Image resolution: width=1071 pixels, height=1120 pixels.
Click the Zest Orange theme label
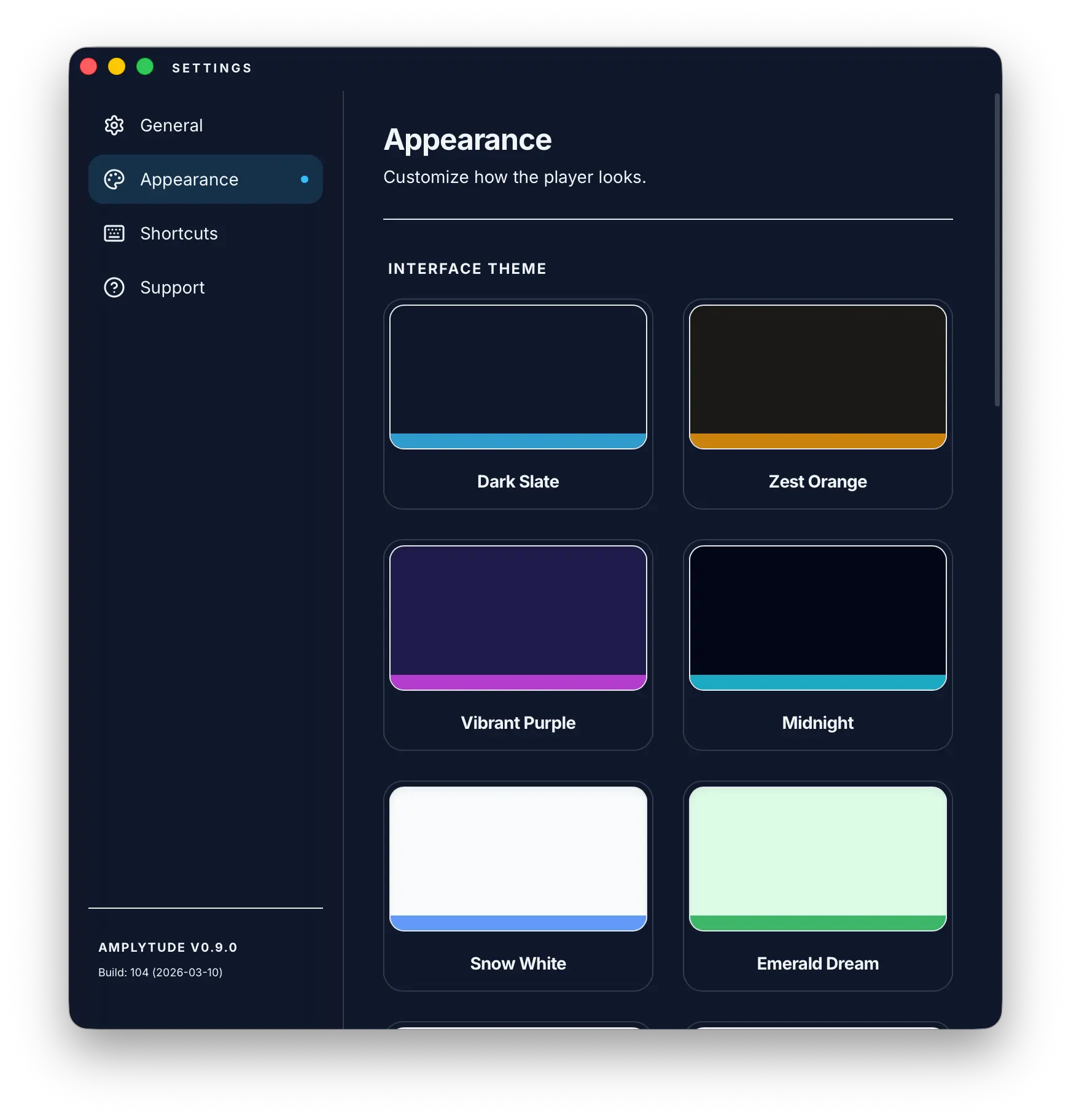pos(817,481)
